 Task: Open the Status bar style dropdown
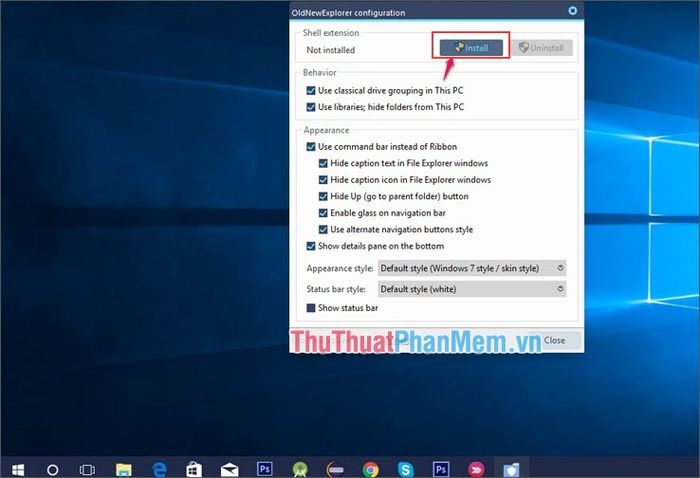(472, 289)
